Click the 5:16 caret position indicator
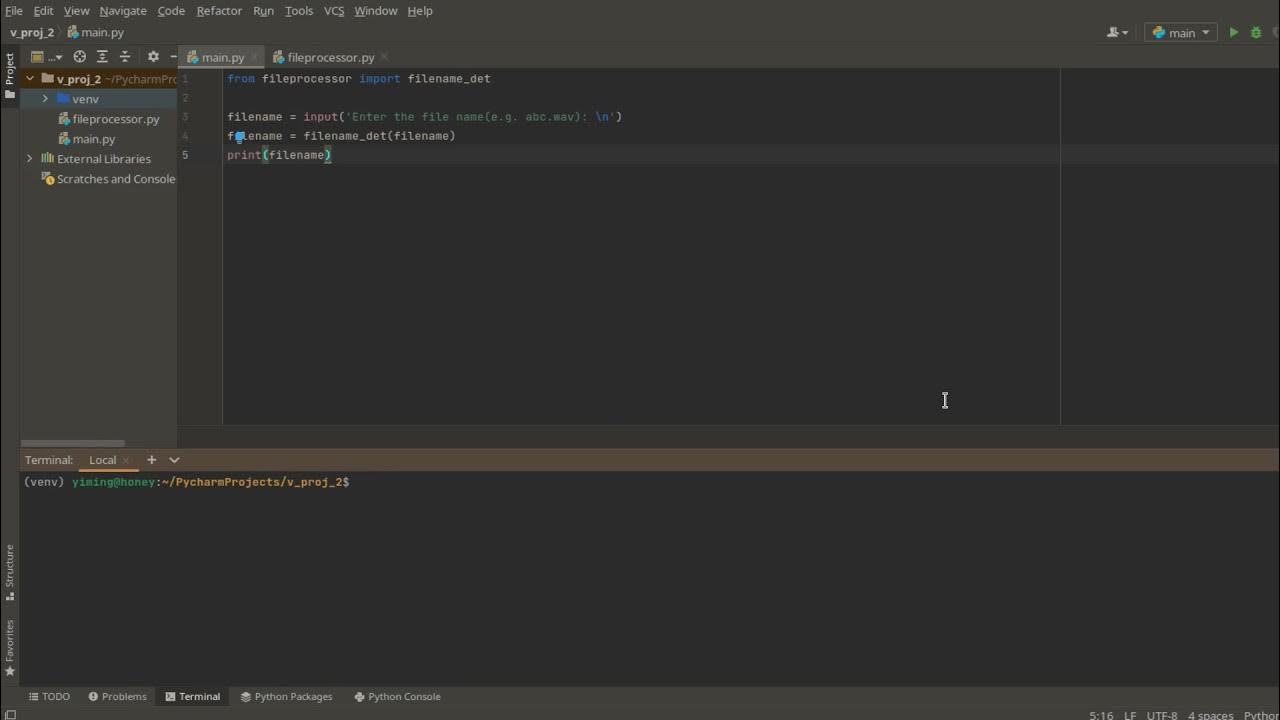 click(1101, 715)
